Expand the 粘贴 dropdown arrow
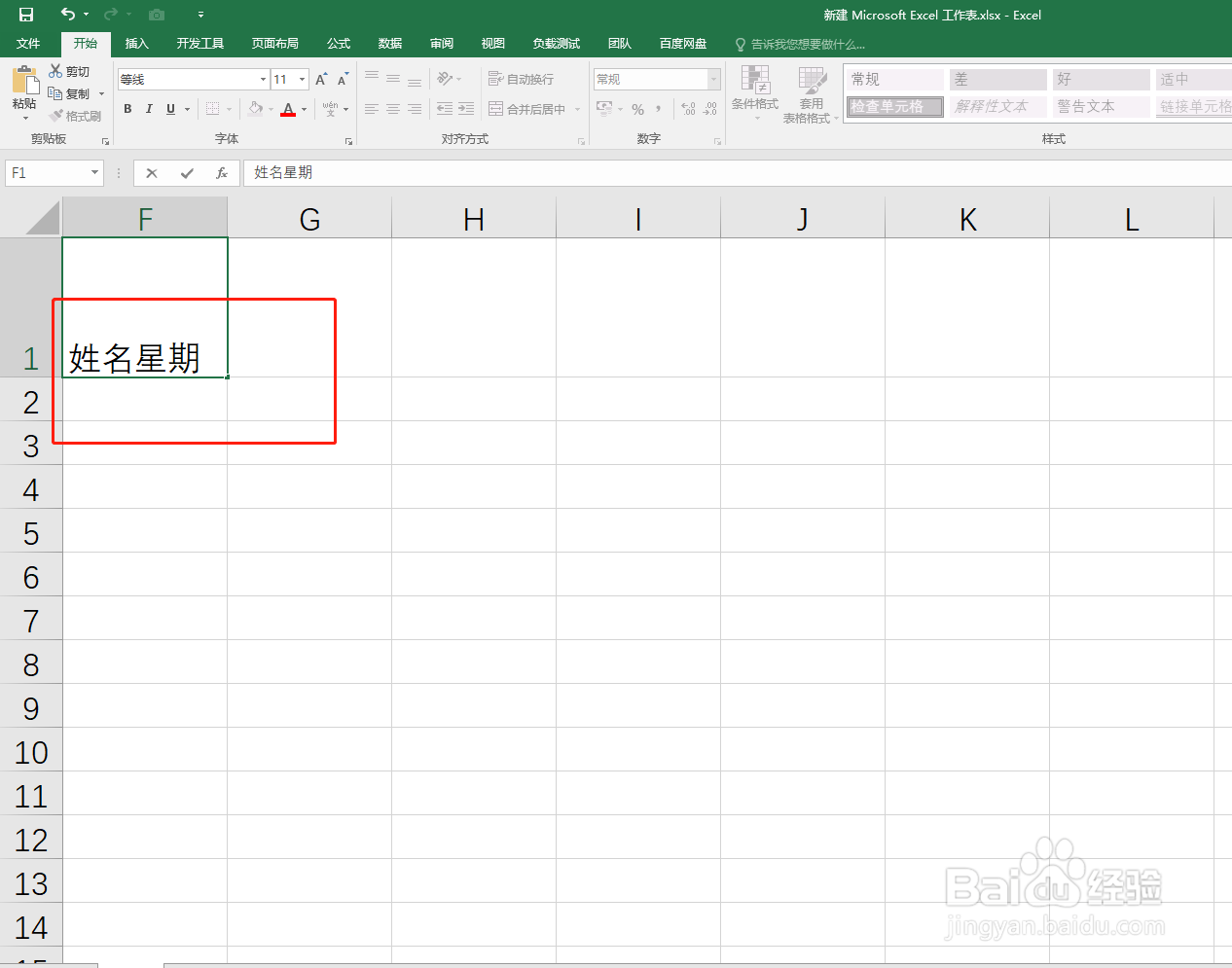Screen dimensions: 1232x968 25,118
